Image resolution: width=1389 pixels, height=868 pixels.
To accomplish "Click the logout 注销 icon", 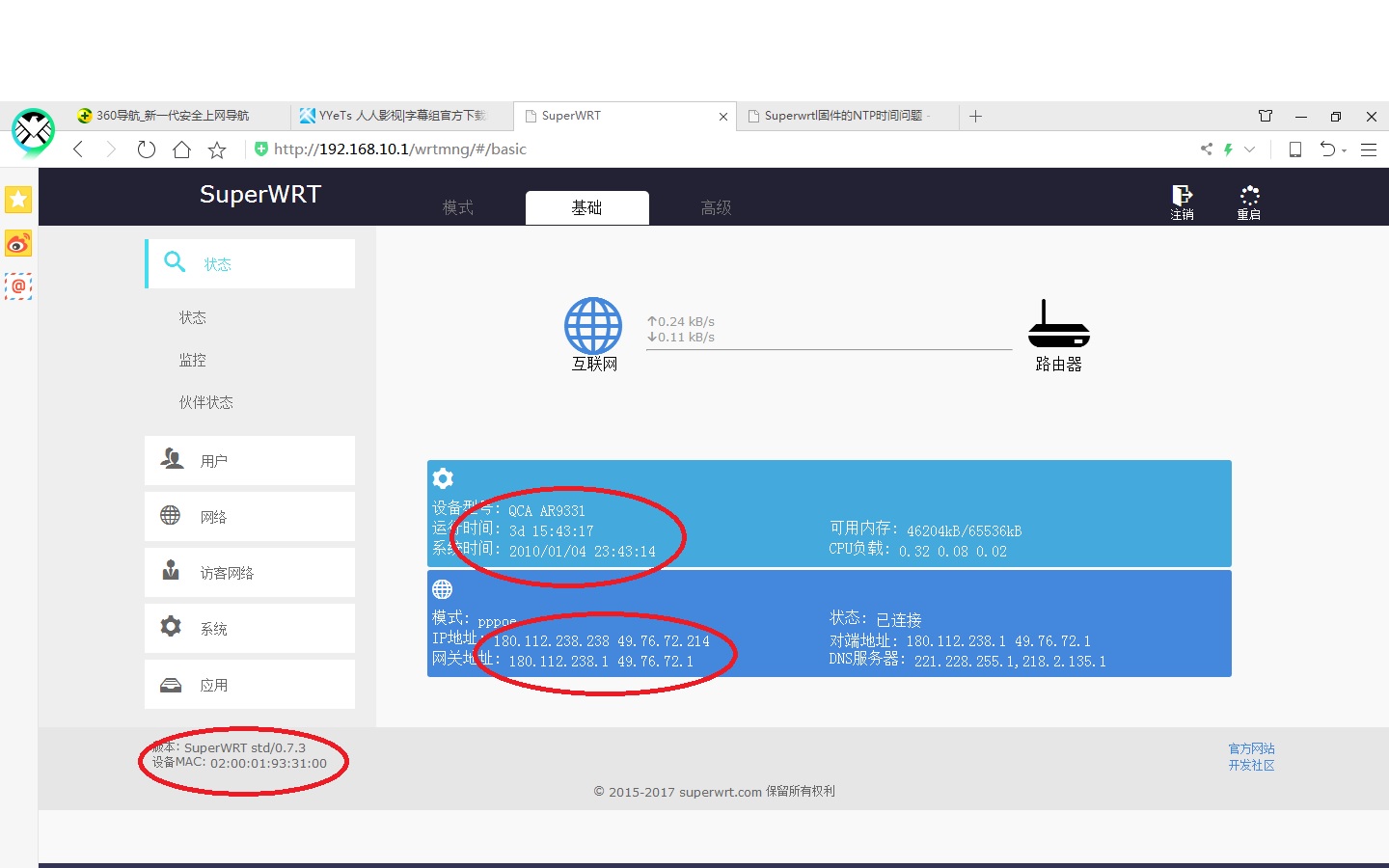I will coord(1182,203).
